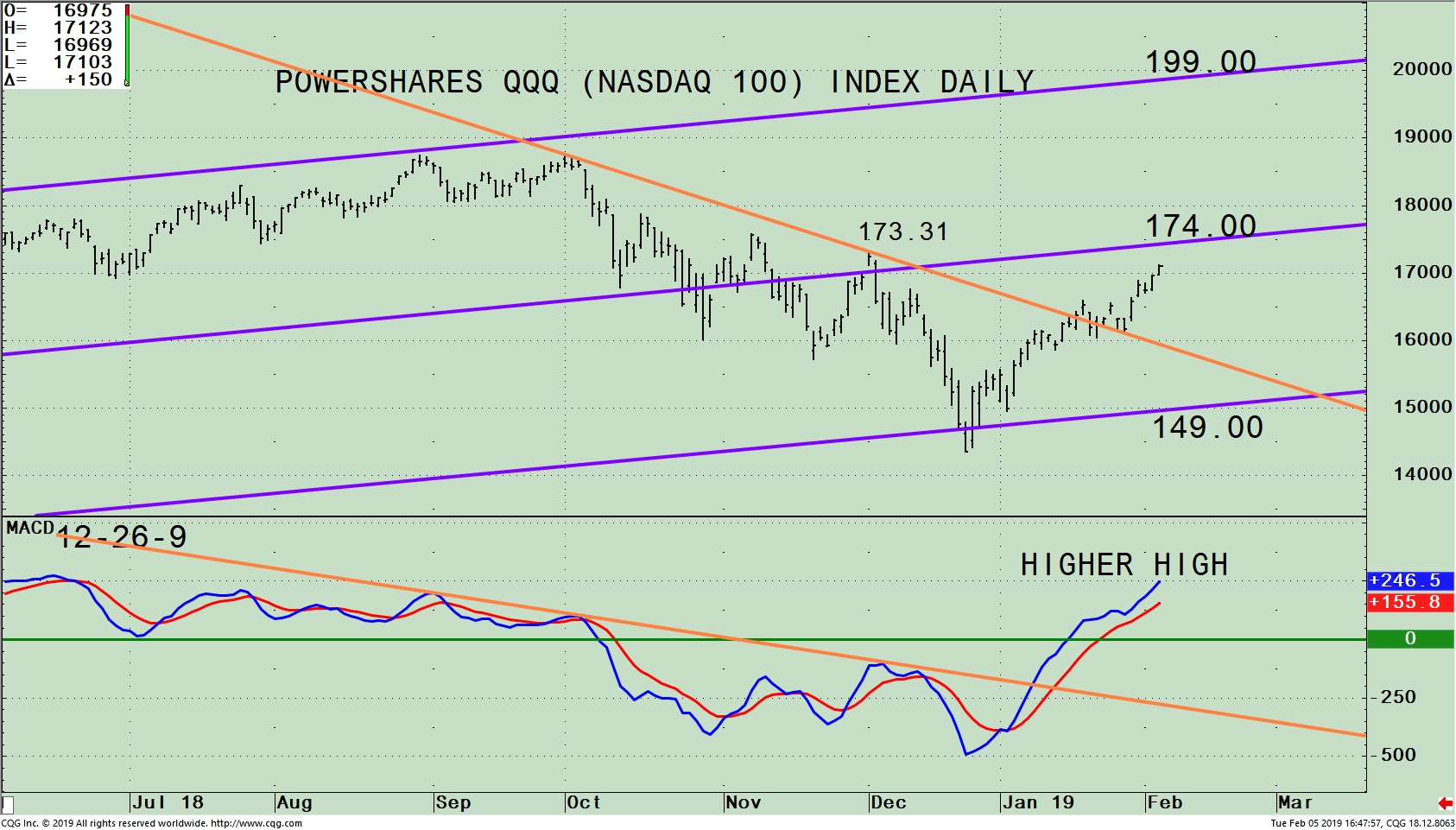Image resolution: width=1456 pixels, height=830 pixels.
Task: Select the 173.31 price annotation
Action: click(x=903, y=231)
